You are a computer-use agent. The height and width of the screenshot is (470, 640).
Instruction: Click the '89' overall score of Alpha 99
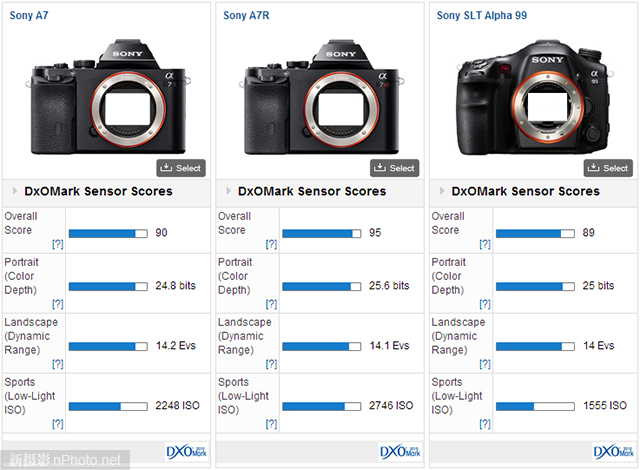click(589, 233)
